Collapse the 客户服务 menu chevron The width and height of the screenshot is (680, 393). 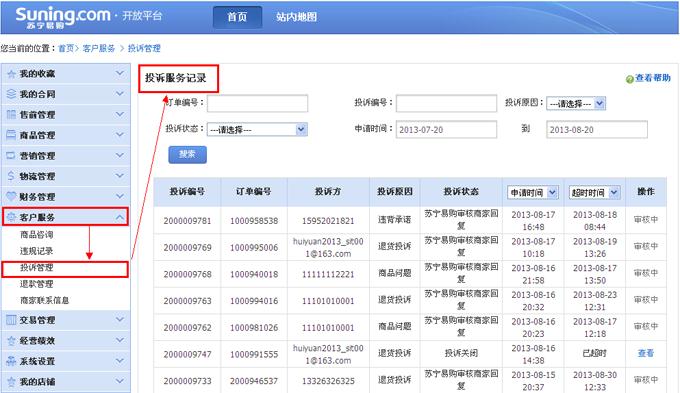(120, 217)
